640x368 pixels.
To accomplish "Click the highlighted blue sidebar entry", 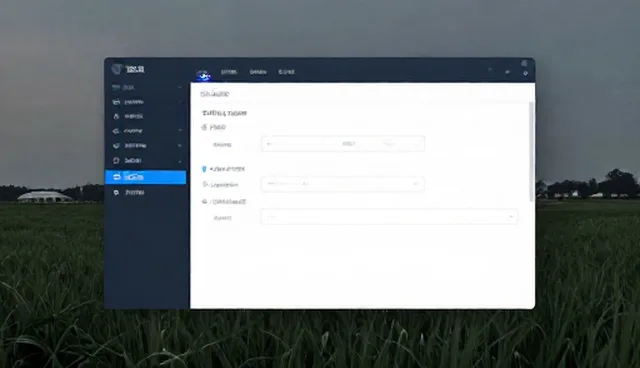I will click(146, 177).
